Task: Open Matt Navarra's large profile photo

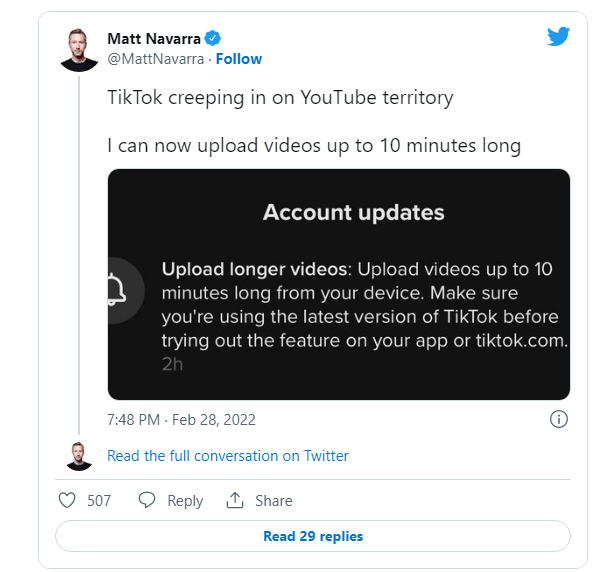Action: tap(79, 50)
